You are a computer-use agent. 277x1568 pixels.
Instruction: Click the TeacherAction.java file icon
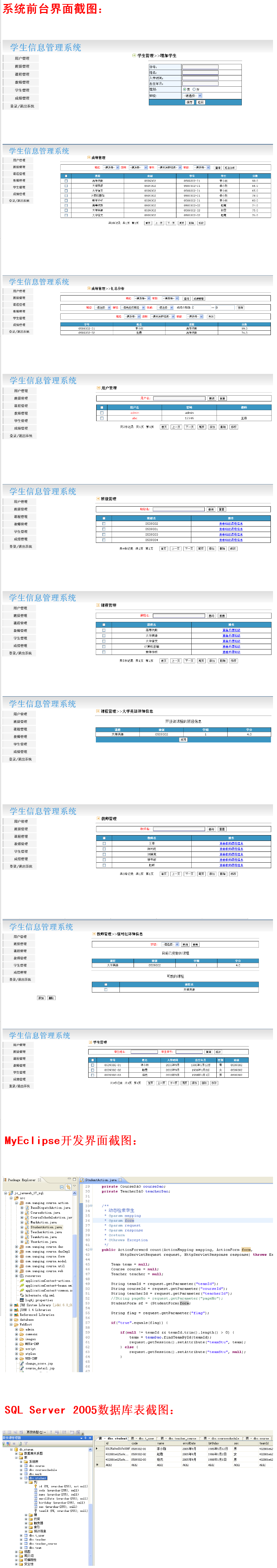pyautogui.click(x=27, y=1232)
